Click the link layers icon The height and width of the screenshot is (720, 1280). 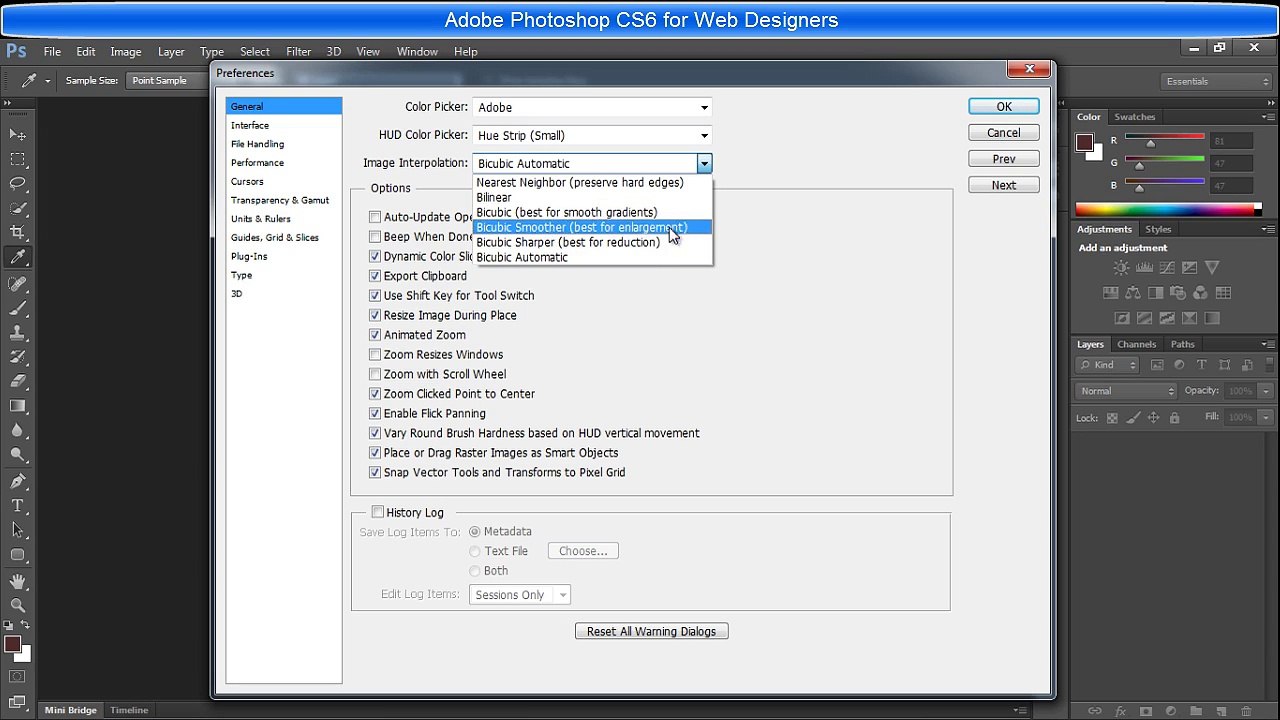click(x=1097, y=711)
